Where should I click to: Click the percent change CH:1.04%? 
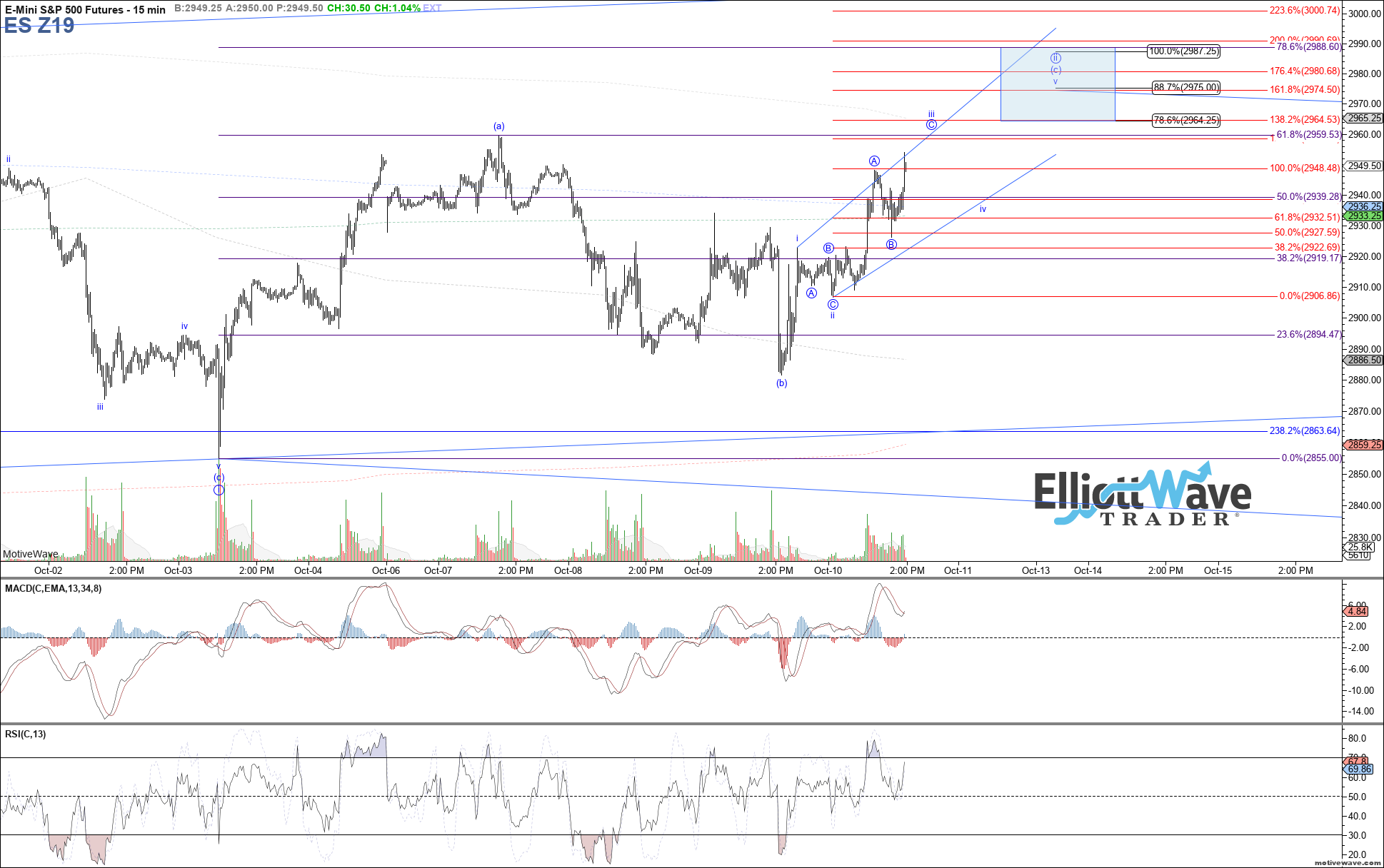397,8
